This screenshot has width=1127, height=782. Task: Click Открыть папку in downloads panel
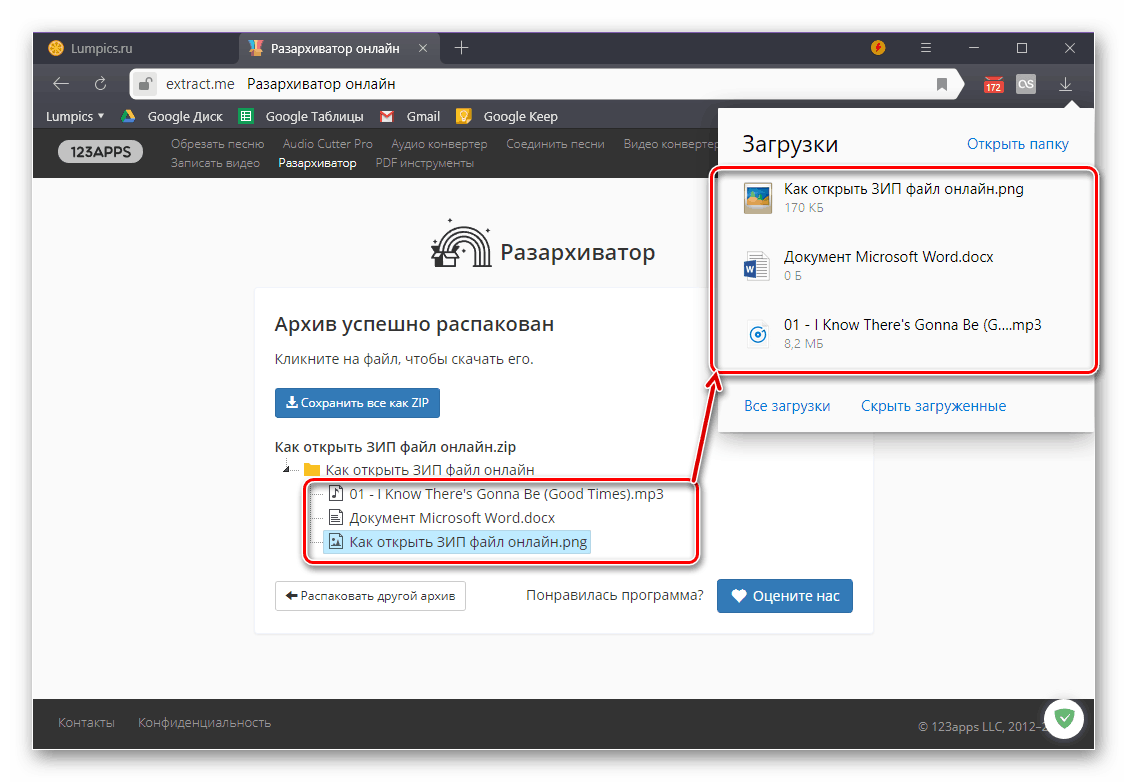[x=1017, y=144]
